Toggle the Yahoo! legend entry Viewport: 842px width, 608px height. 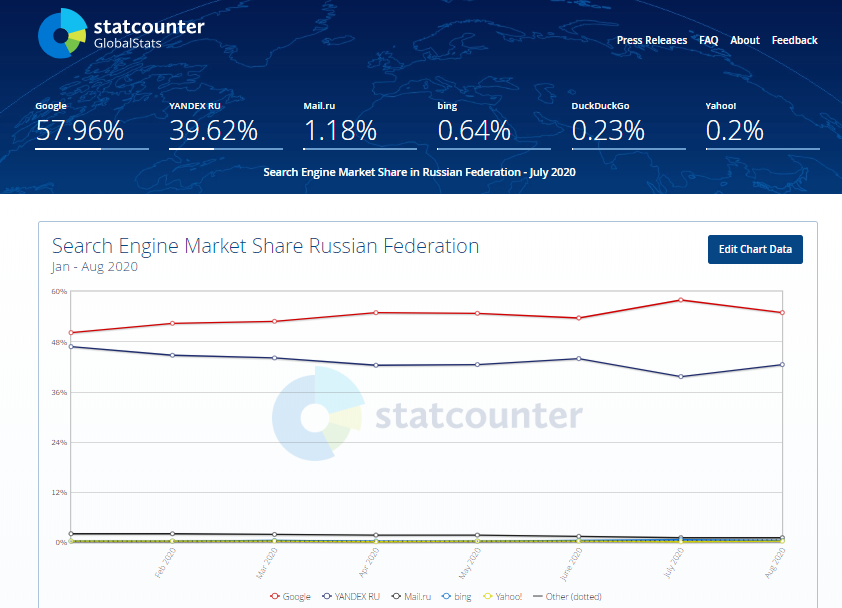pos(502,596)
